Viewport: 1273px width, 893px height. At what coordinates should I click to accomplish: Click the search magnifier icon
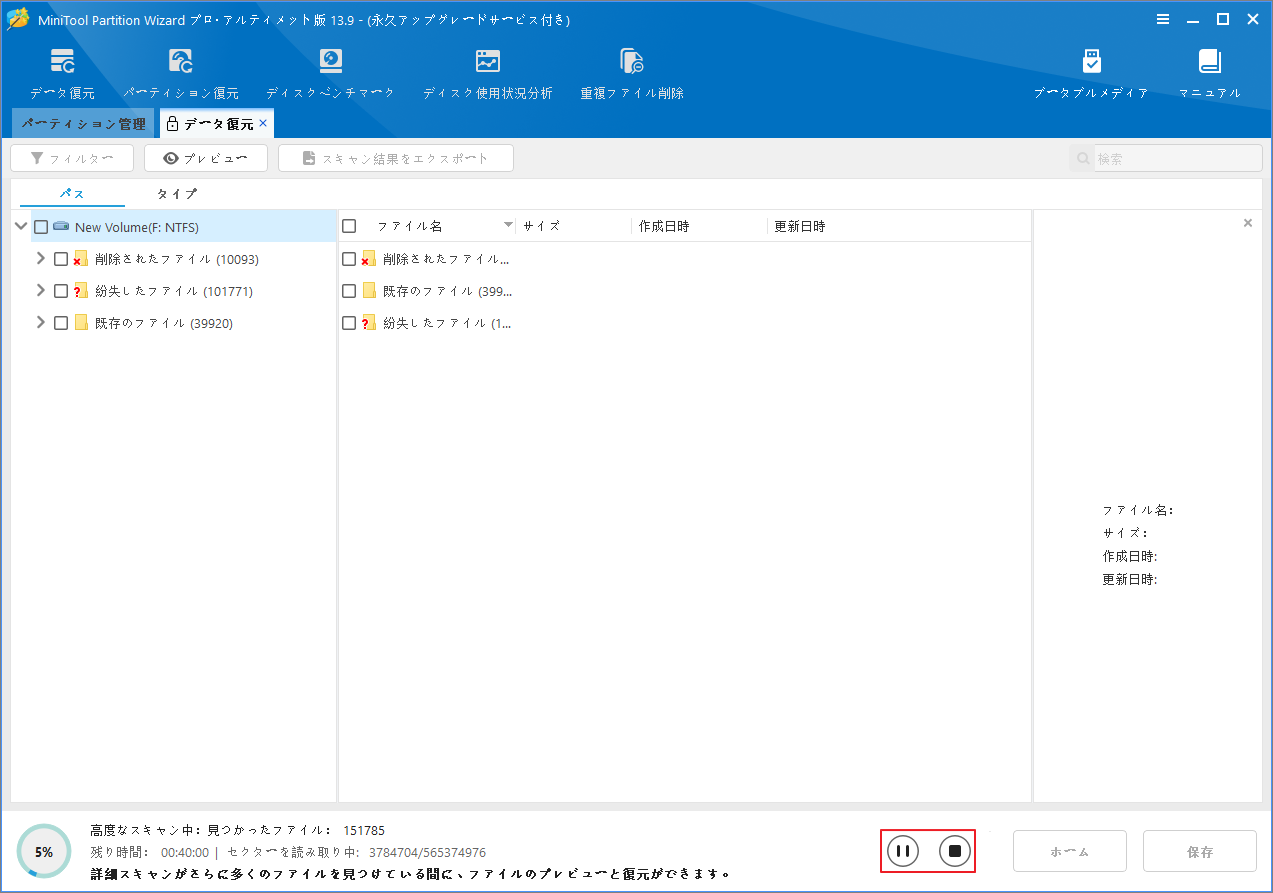pyautogui.click(x=1082, y=158)
